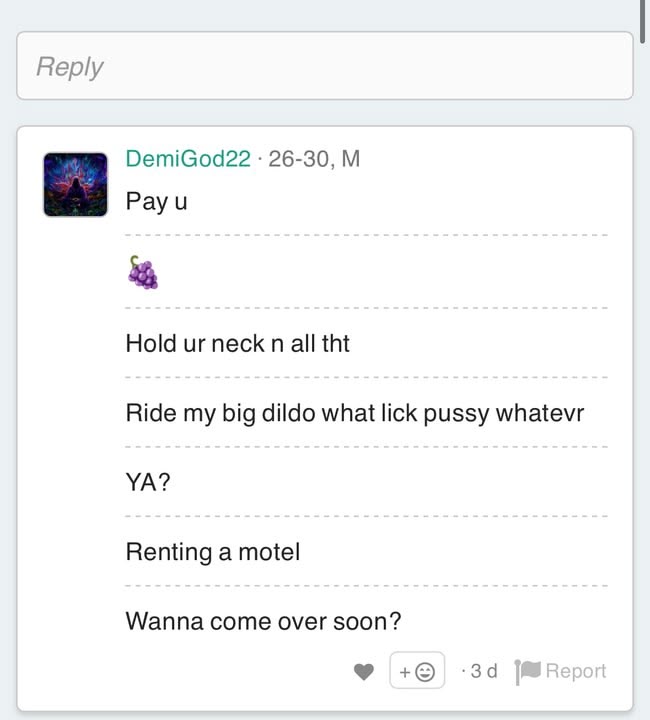This screenshot has height=720, width=650.
Task: Open DemiGod22's avatar picture
Action: 75,185
